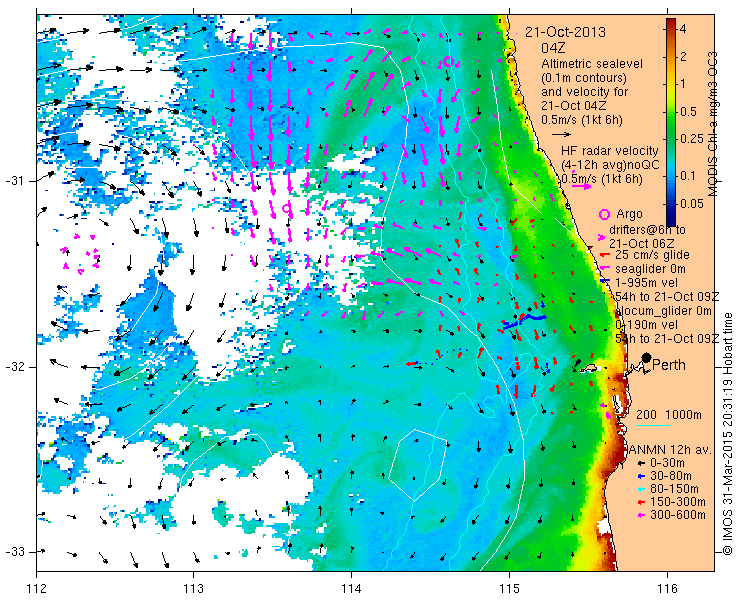Image resolution: width=740 pixels, height=600 pixels.
Task: Click the 'Perth' city label
Action: click(669, 364)
